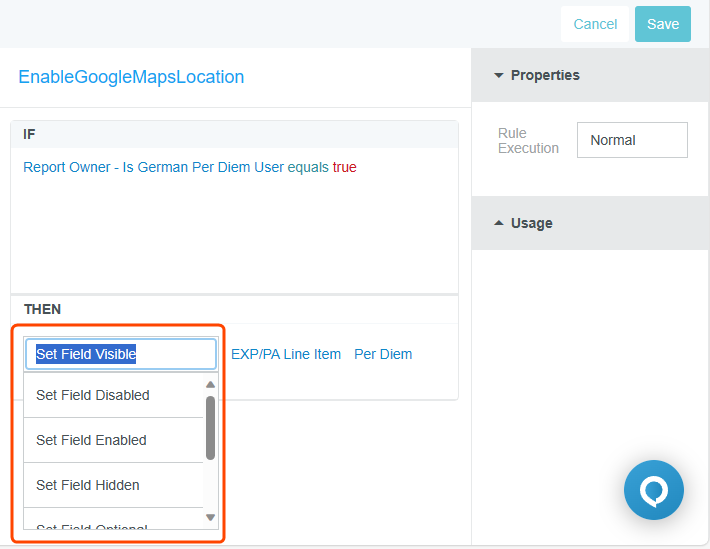Select the Set Field Enabled option

tap(91, 440)
